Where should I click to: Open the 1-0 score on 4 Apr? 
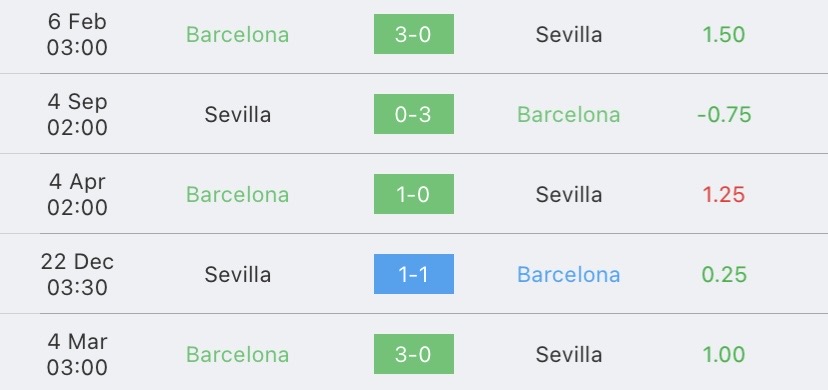coord(413,194)
